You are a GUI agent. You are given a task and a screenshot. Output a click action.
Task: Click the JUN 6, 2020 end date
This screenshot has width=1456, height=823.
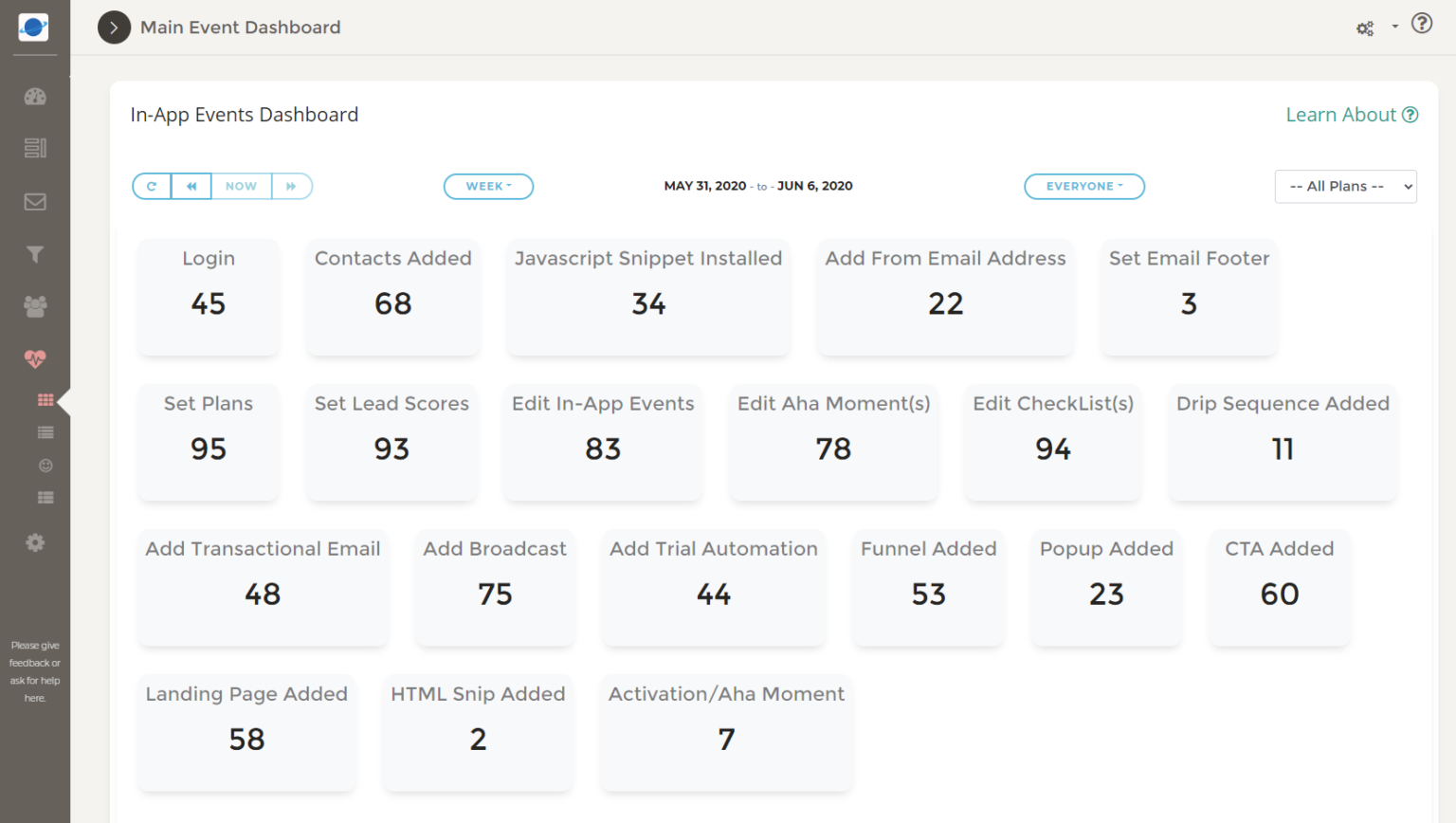point(815,186)
